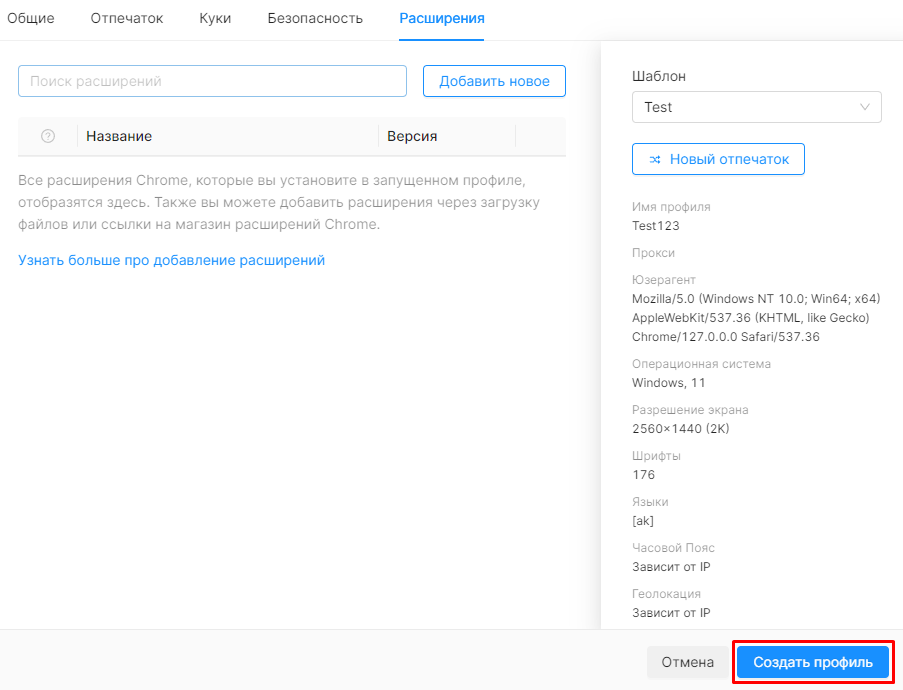The height and width of the screenshot is (690, 903).
Task: Click the shuffle icon in Новый отпечаток
Action: click(655, 160)
